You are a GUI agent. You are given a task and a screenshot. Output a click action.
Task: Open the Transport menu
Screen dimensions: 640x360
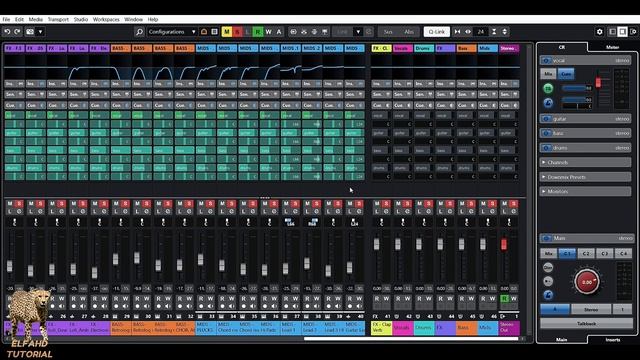tap(58, 19)
